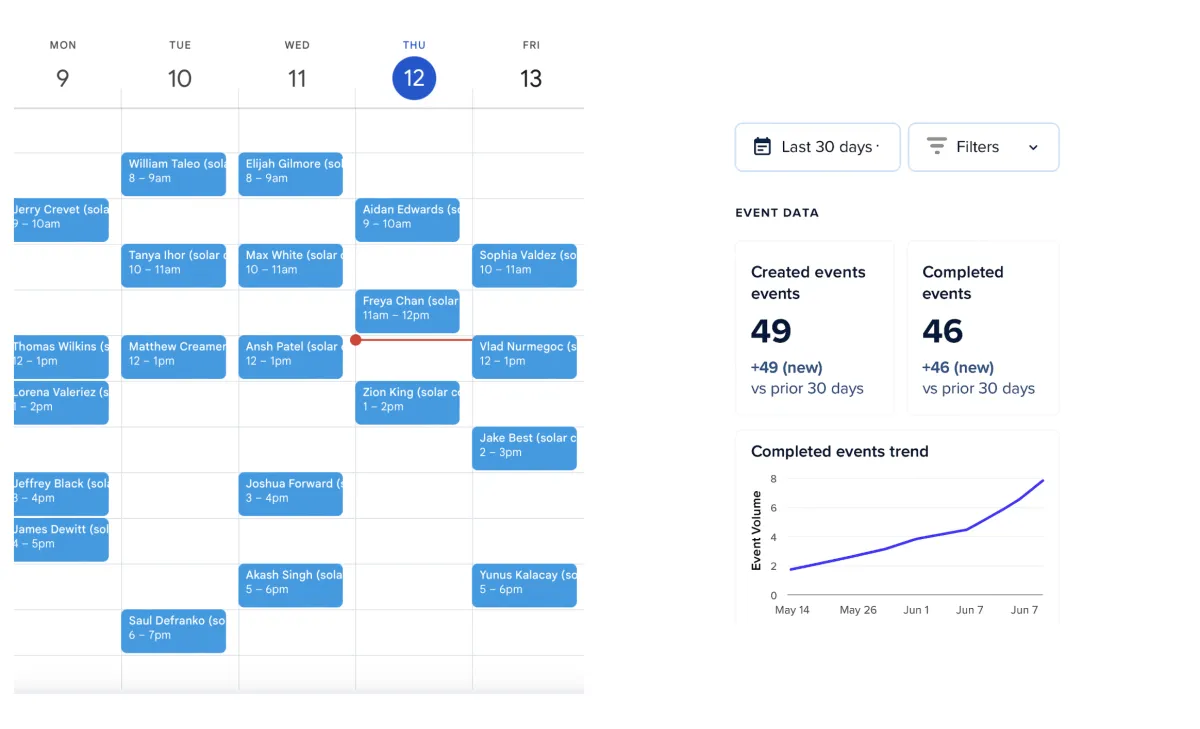Click the 46 completed events count
1200x729 pixels.
[943, 331]
